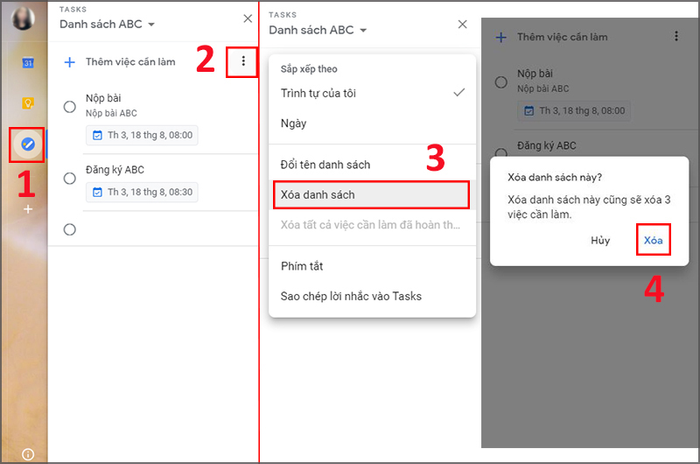Click calendar icon on 08:30 date chip

(x=97, y=192)
